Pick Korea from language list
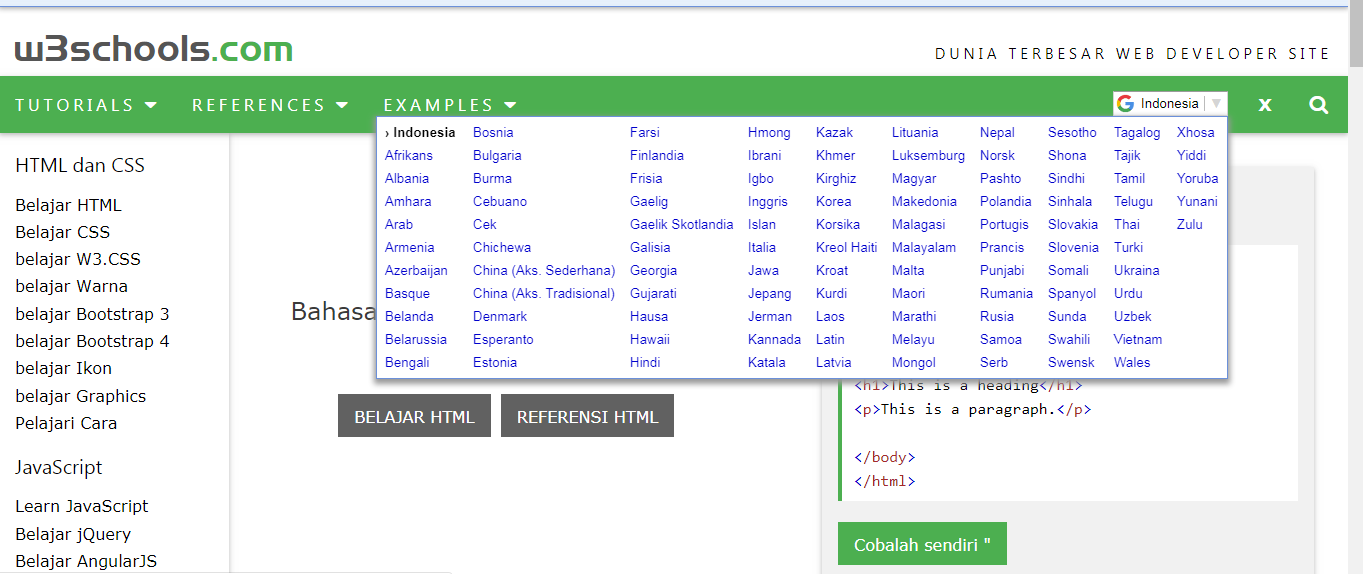This screenshot has height=574, width=1363. pos(833,201)
